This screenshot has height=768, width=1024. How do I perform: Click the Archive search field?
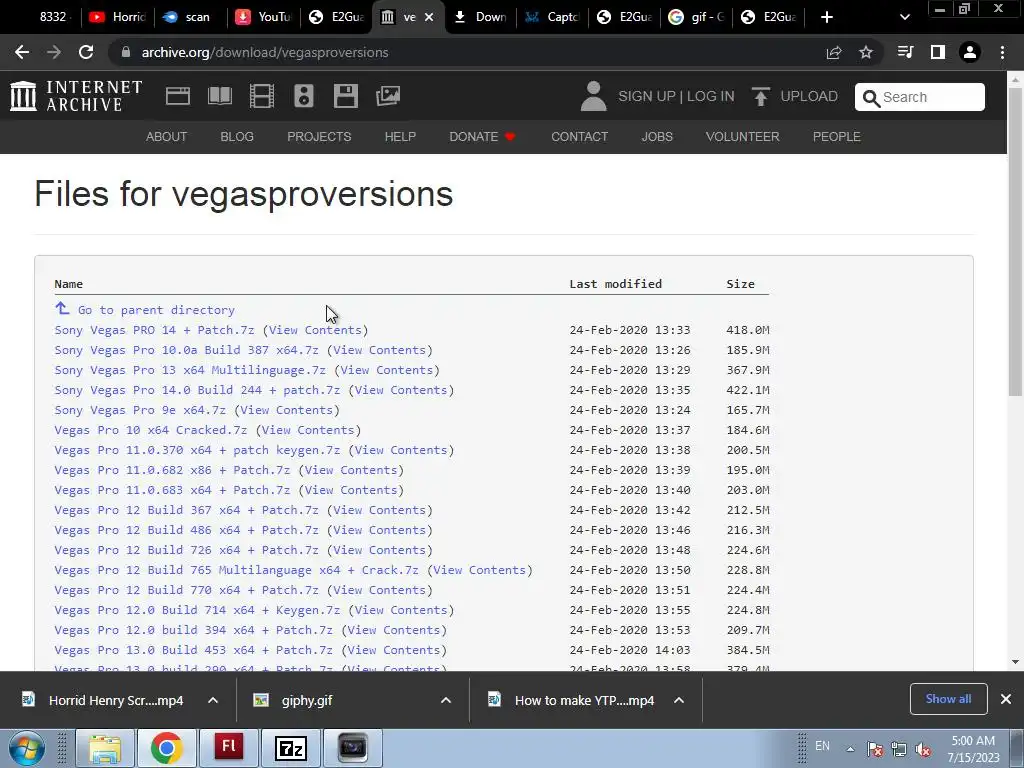pyautogui.click(x=920, y=97)
